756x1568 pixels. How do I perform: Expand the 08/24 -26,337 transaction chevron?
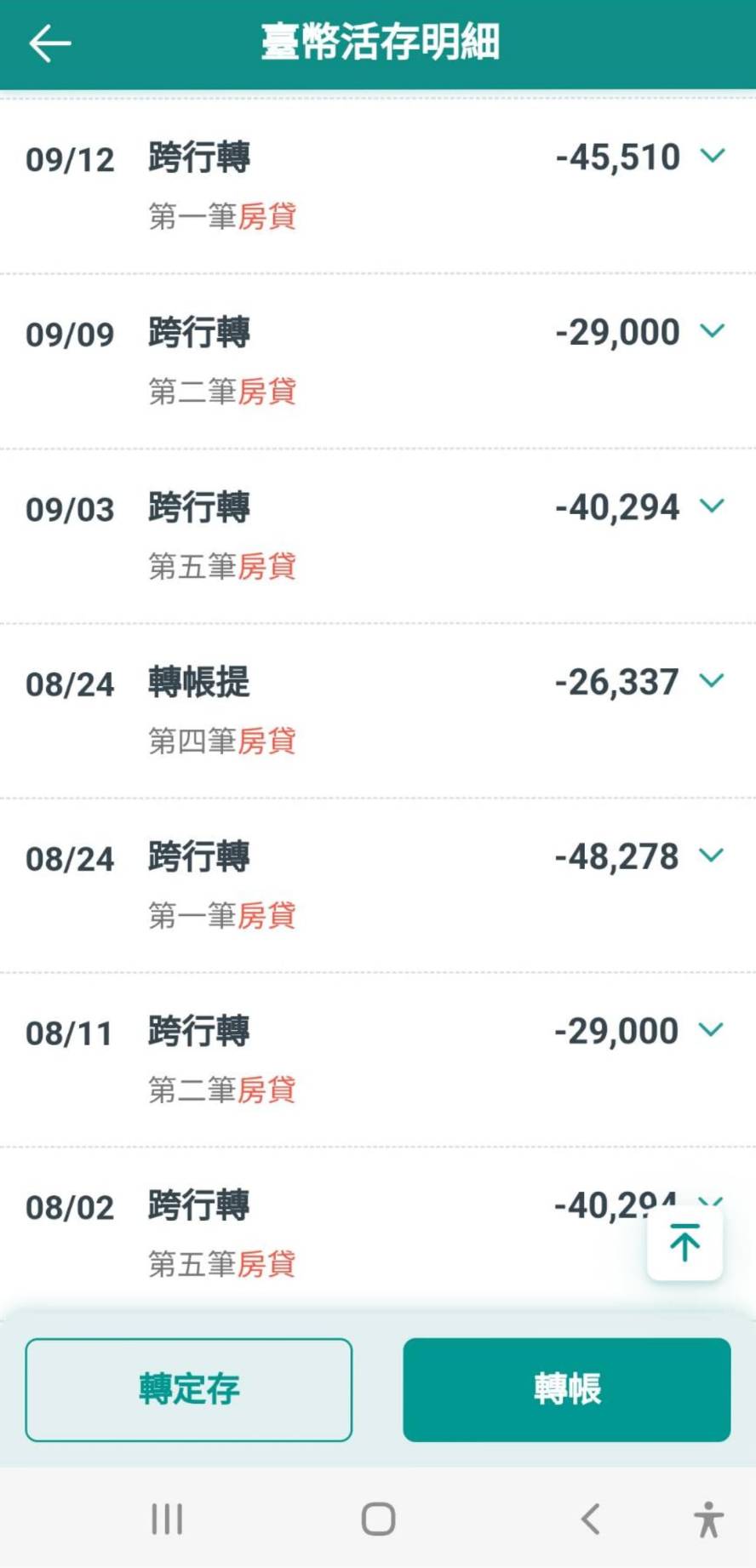712,679
